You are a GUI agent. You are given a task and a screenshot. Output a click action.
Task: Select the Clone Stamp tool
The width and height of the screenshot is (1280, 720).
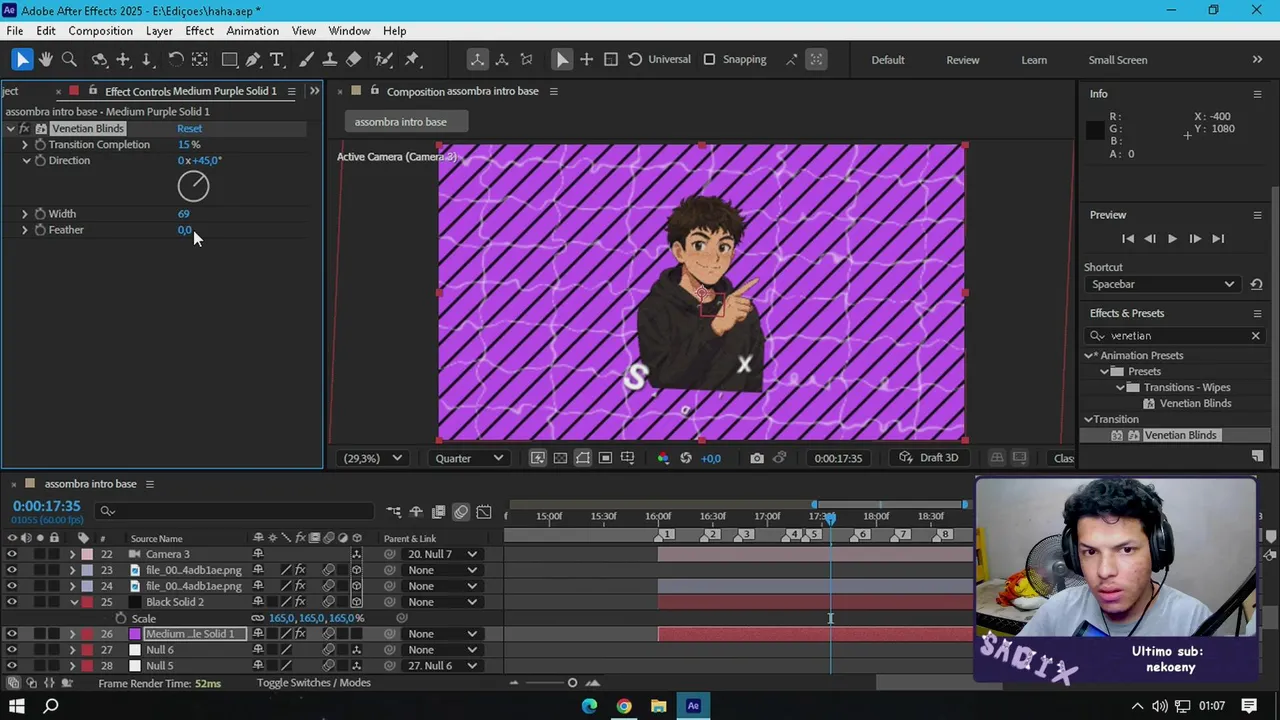[x=329, y=60]
